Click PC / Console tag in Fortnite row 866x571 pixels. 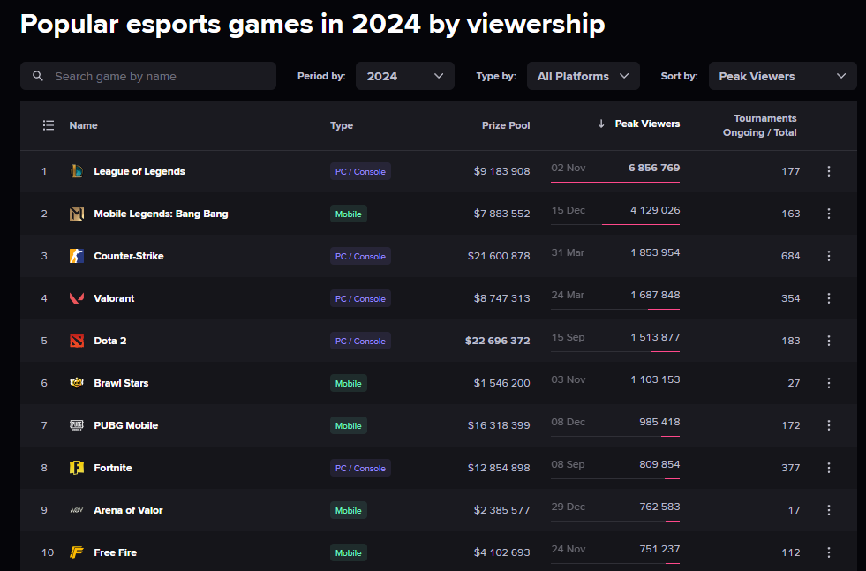tap(360, 468)
